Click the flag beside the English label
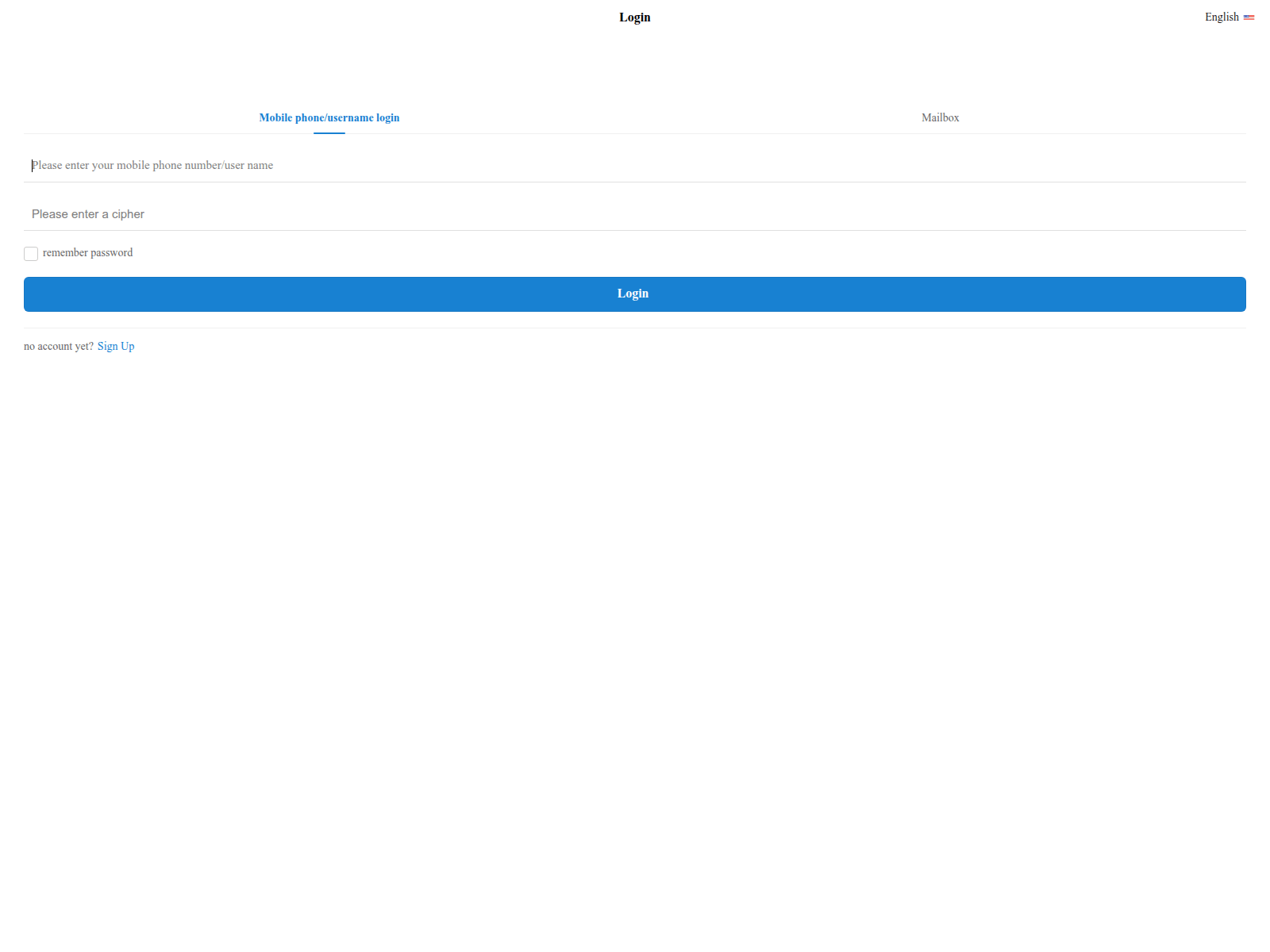Image resolution: width=1270 pixels, height=952 pixels. [1249, 17]
